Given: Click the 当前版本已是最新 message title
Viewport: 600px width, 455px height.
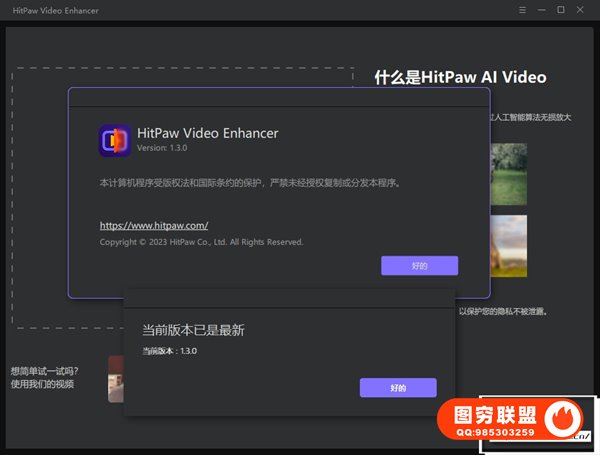Looking at the screenshot, I should pyautogui.click(x=193, y=330).
